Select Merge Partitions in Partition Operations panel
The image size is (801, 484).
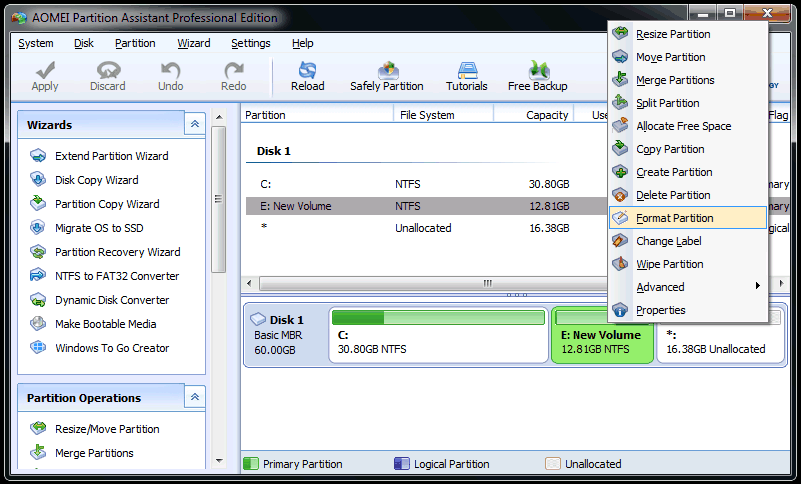click(x=94, y=453)
